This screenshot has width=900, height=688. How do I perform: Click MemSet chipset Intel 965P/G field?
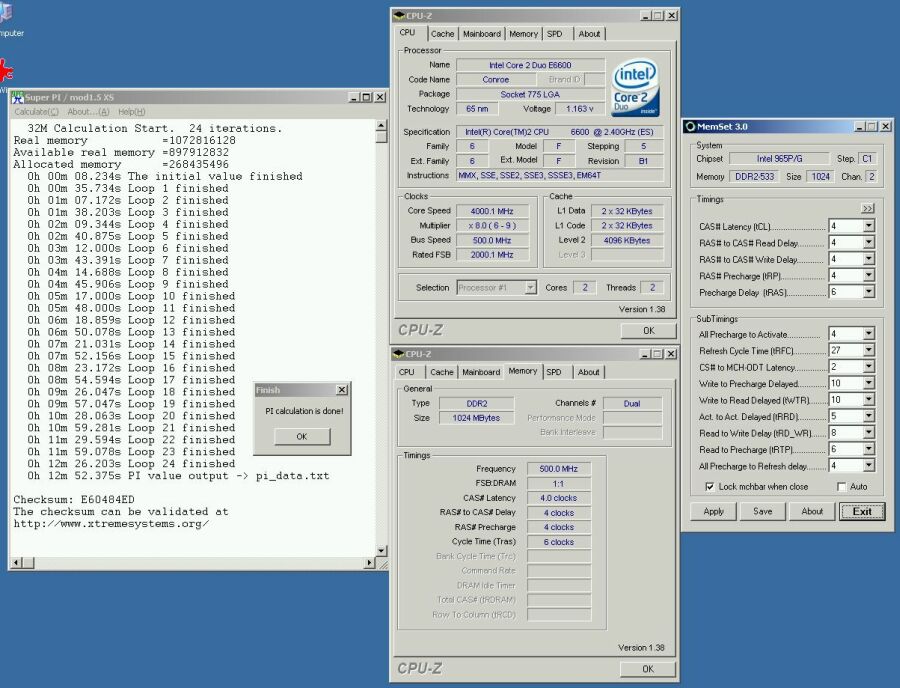coord(779,158)
